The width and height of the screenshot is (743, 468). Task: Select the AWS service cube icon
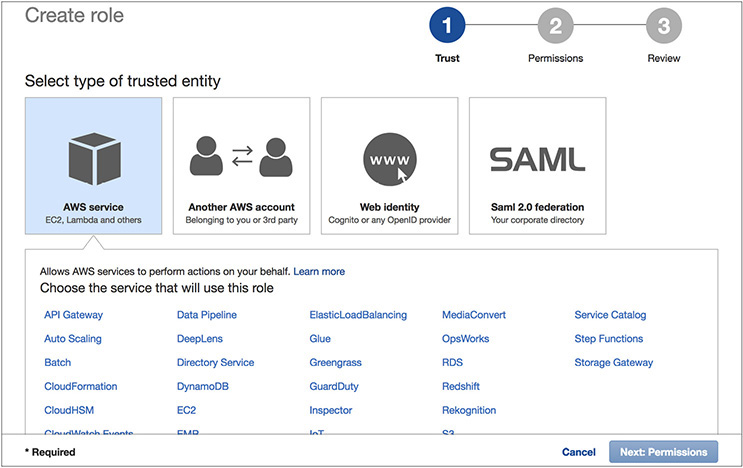tap(94, 159)
